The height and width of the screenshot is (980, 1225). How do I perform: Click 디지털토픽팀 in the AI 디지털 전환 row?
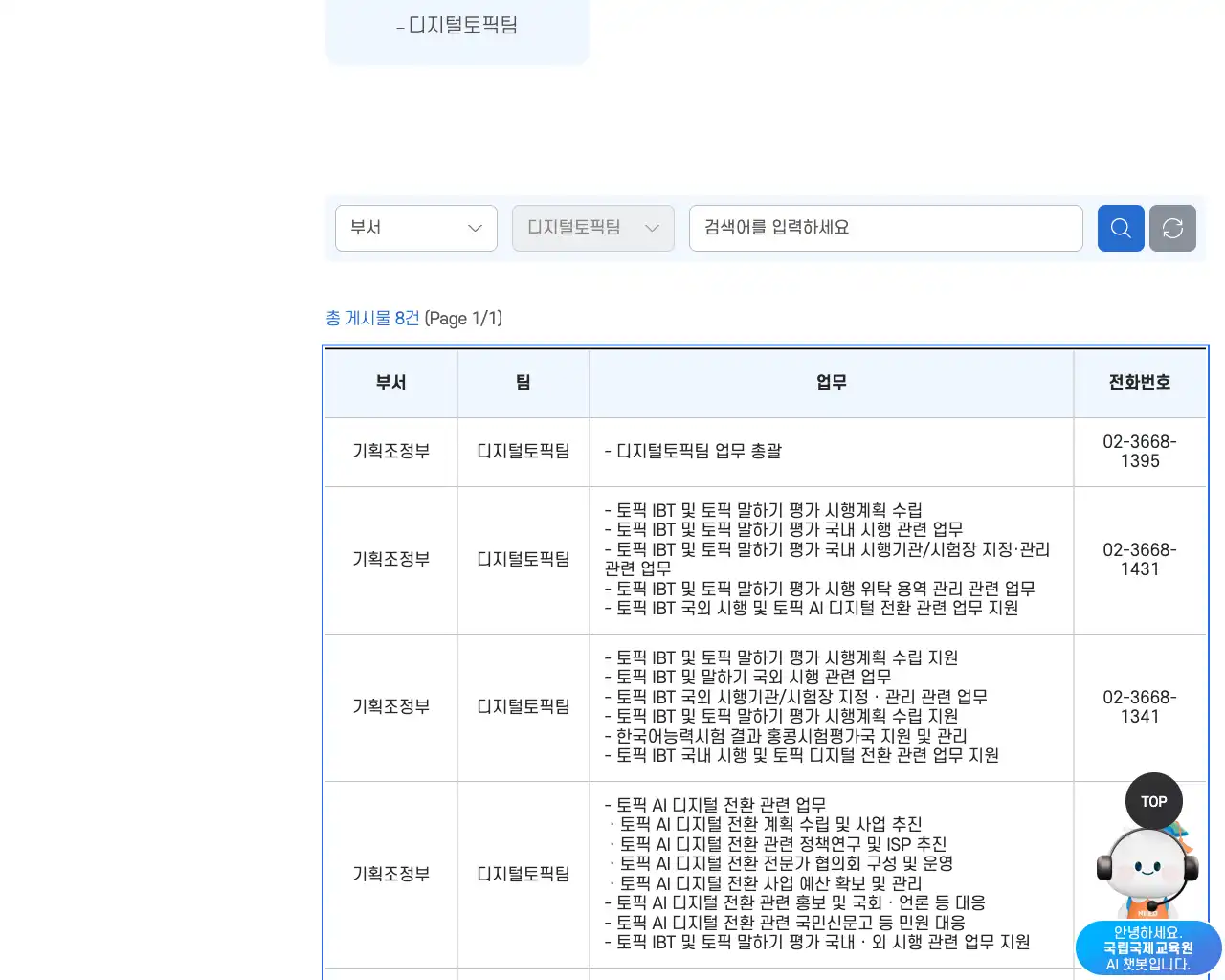523,874
